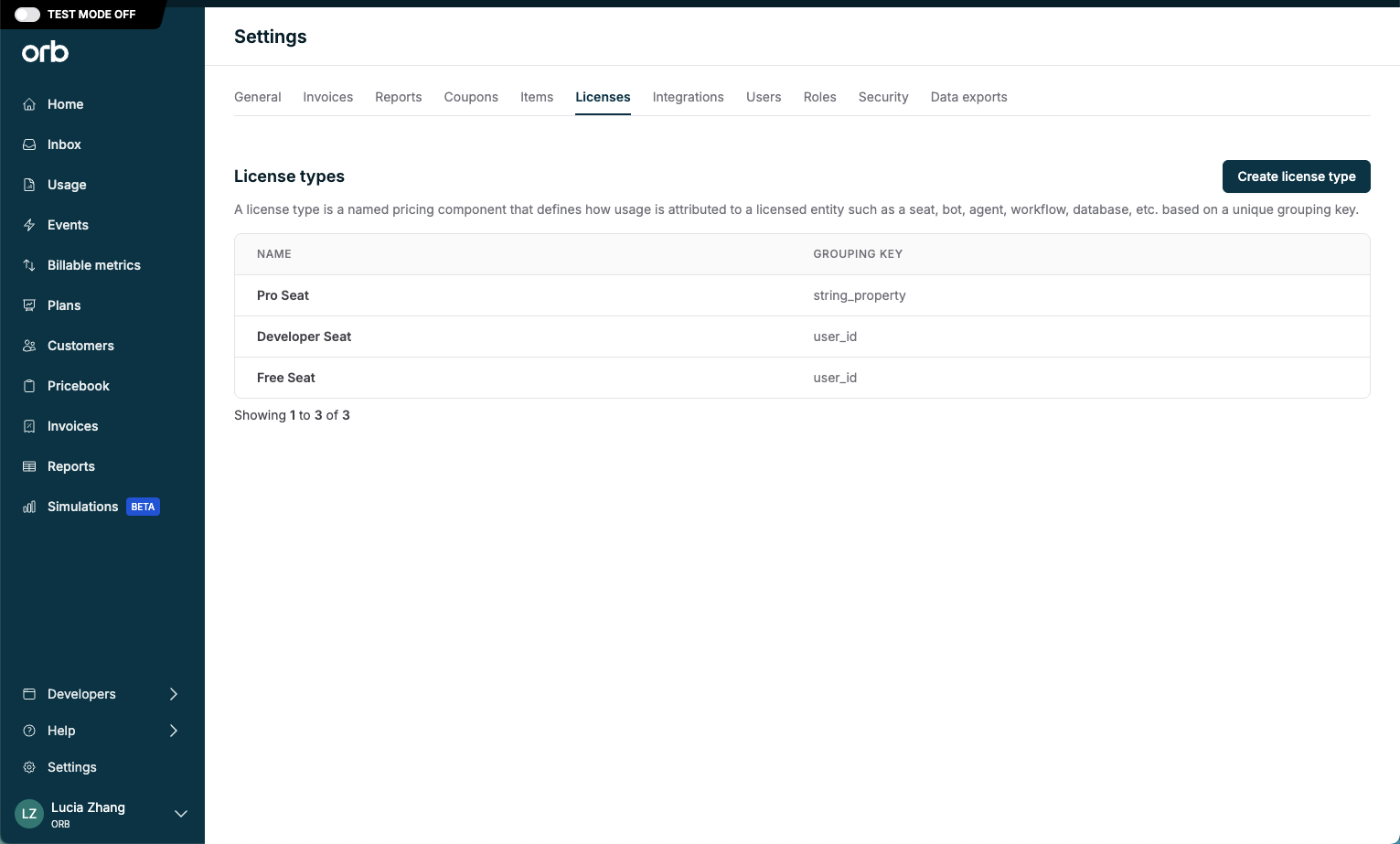
Task: Open the Integrations tab
Action: coord(689,97)
